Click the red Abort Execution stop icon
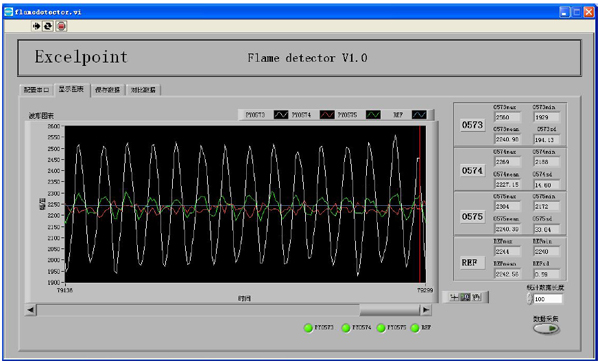Screen dimensions: 600x363 [61, 26]
